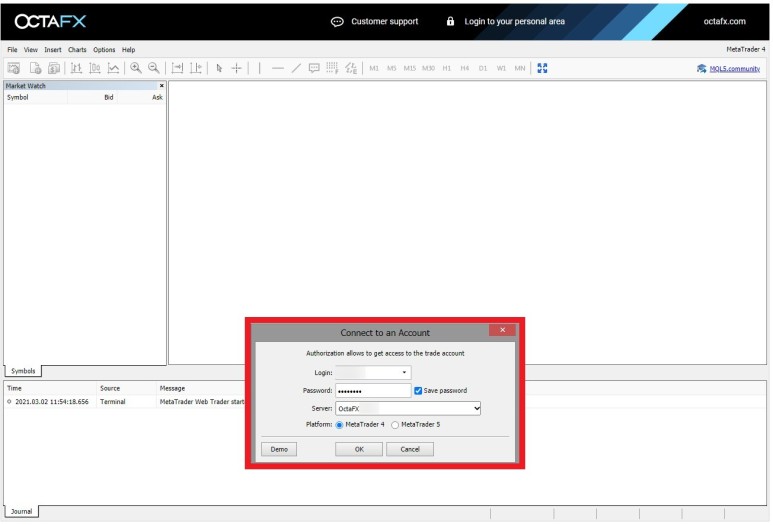Select the D1 timeframe
This screenshot has height=525, width=773.
click(483, 68)
